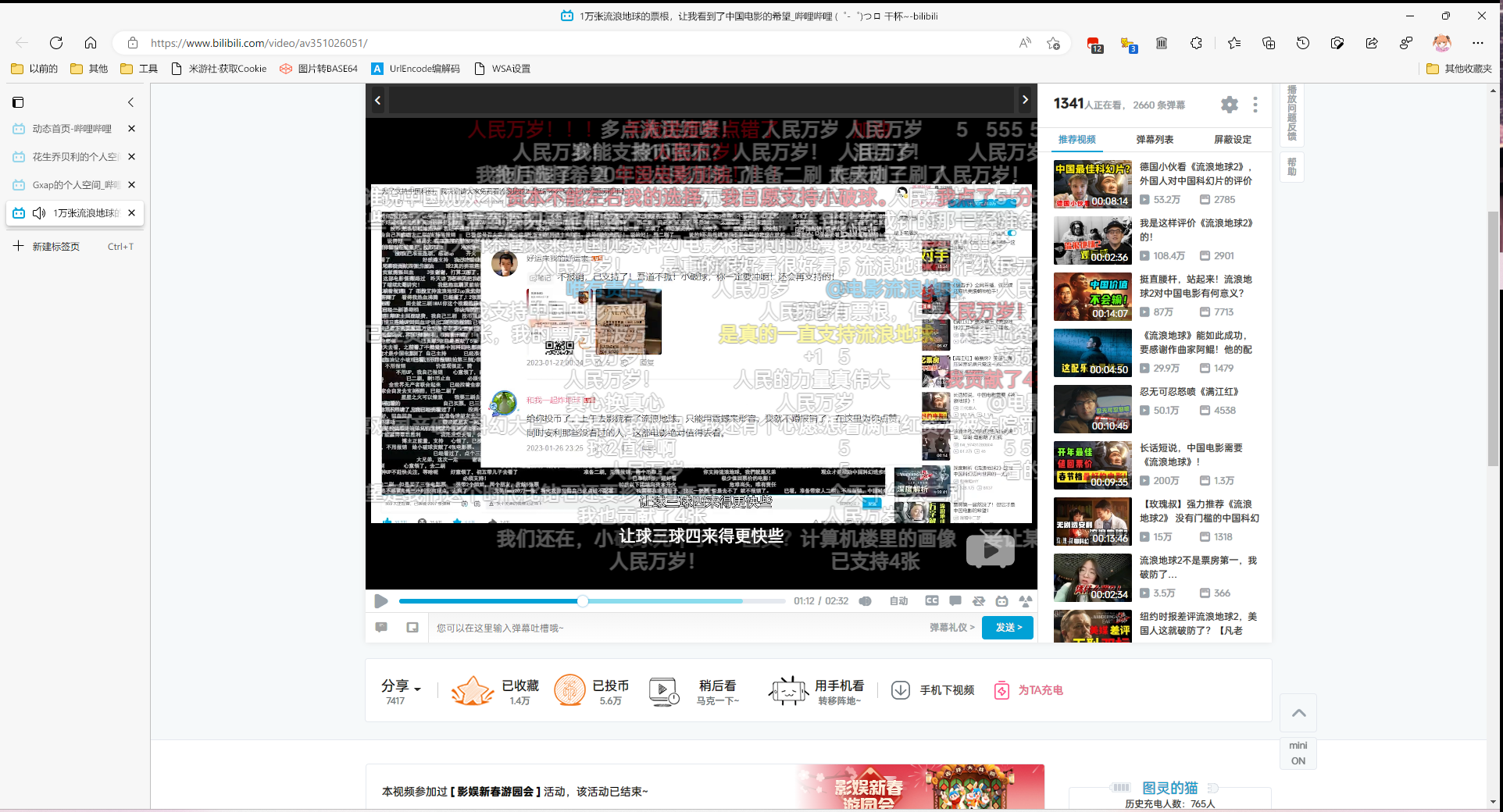Mute the playing tab's speaker indicator
The width and height of the screenshot is (1503, 812).
pyautogui.click(x=39, y=212)
